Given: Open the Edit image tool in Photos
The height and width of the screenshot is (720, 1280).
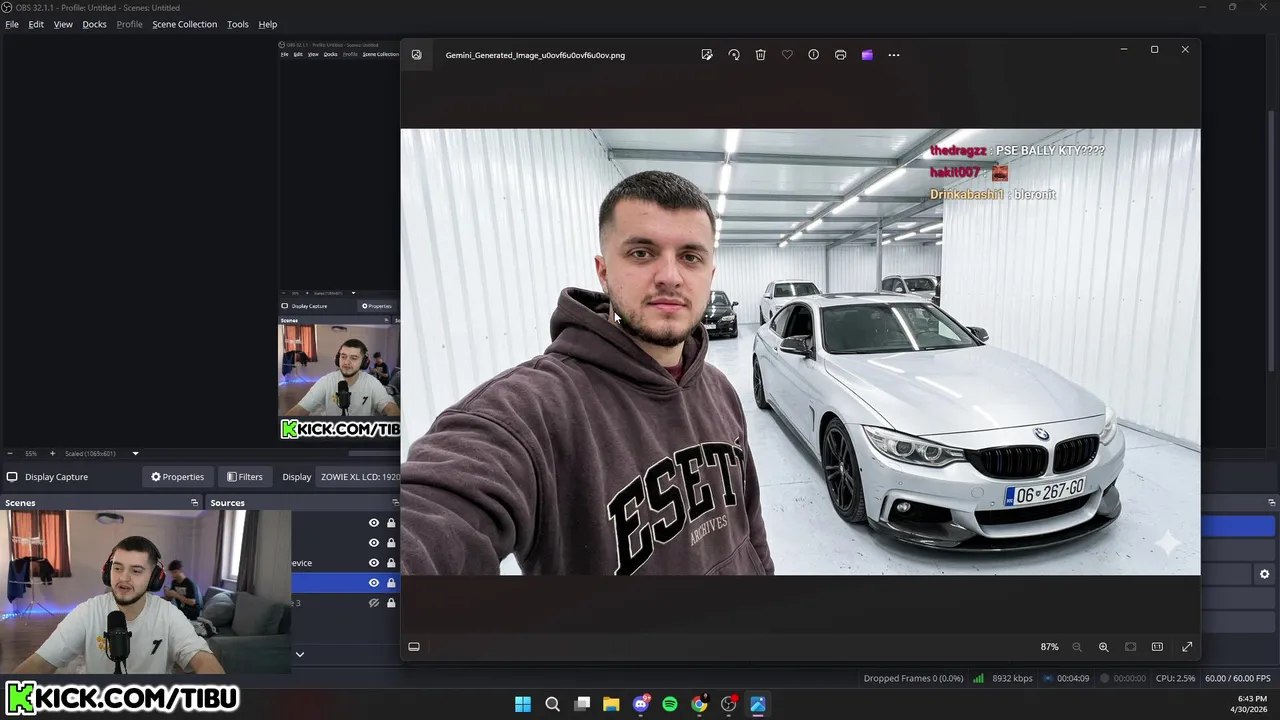Looking at the screenshot, I should [707, 55].
